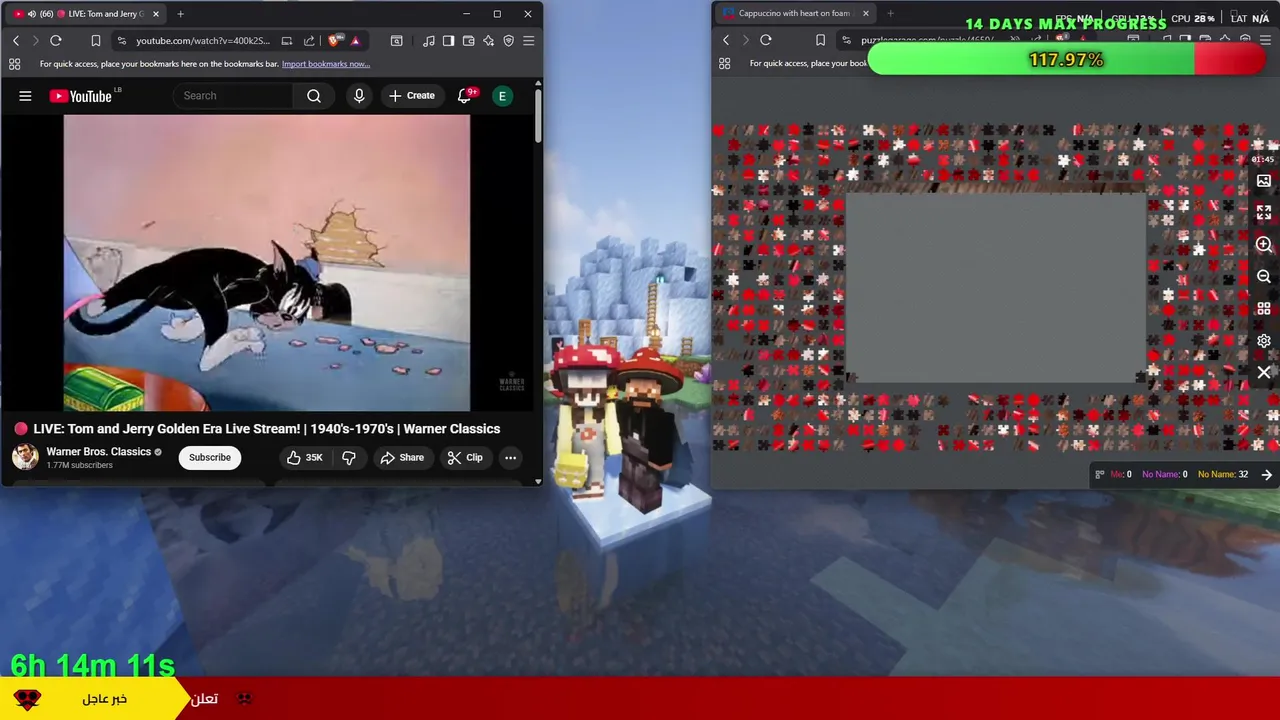
Task: Click the YouTube logo to go home
Action: (81, 96)
